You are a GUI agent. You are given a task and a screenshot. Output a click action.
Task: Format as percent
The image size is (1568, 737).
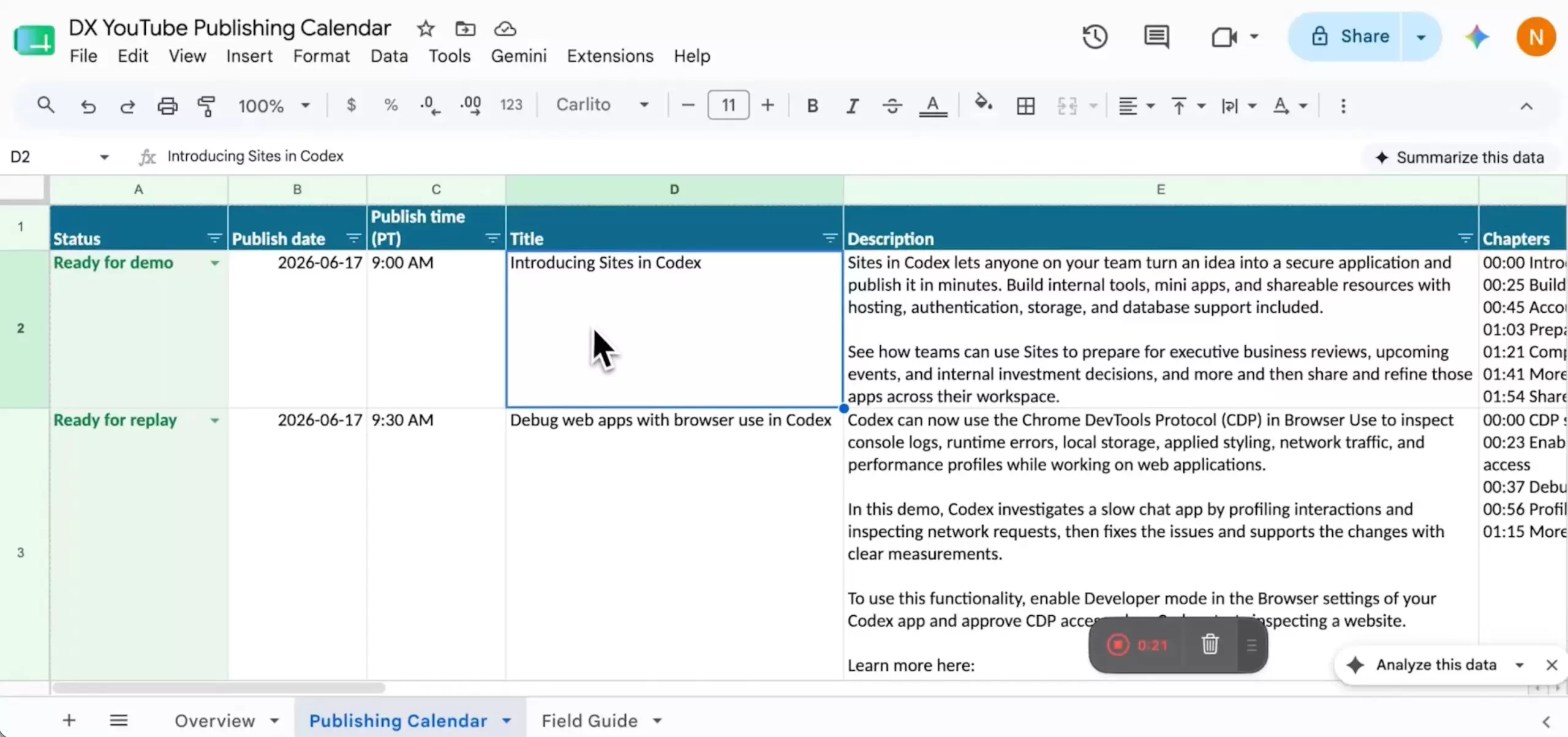coord(391,105)
